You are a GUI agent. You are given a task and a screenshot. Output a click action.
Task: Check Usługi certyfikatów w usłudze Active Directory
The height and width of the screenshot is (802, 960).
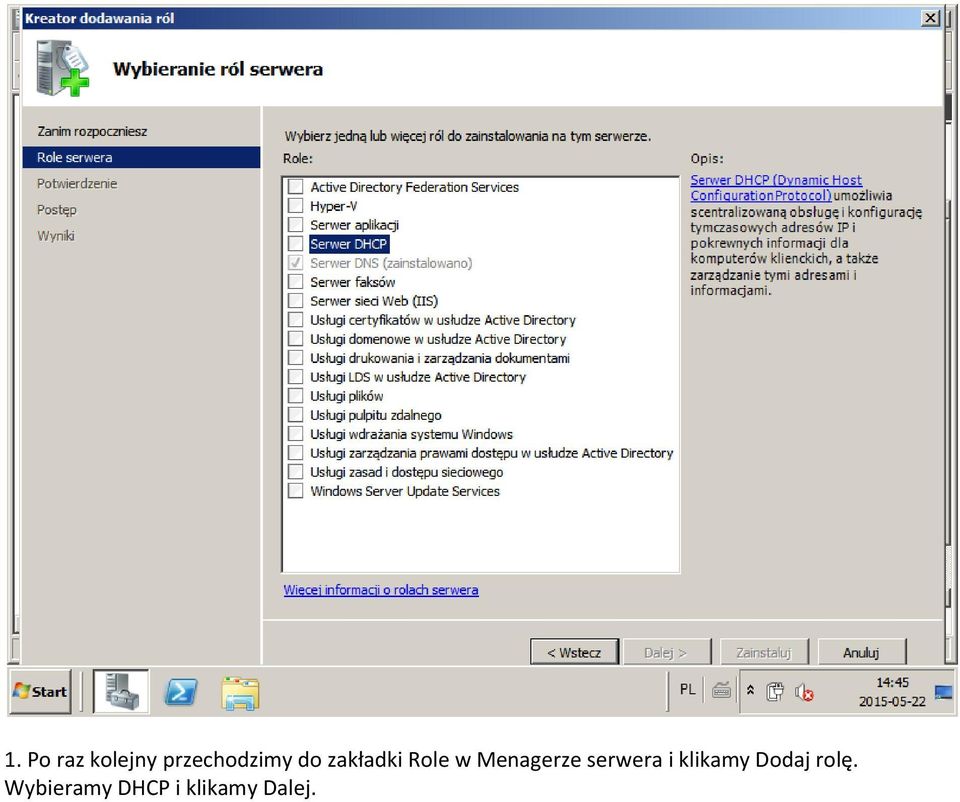(x=296, y=319)
